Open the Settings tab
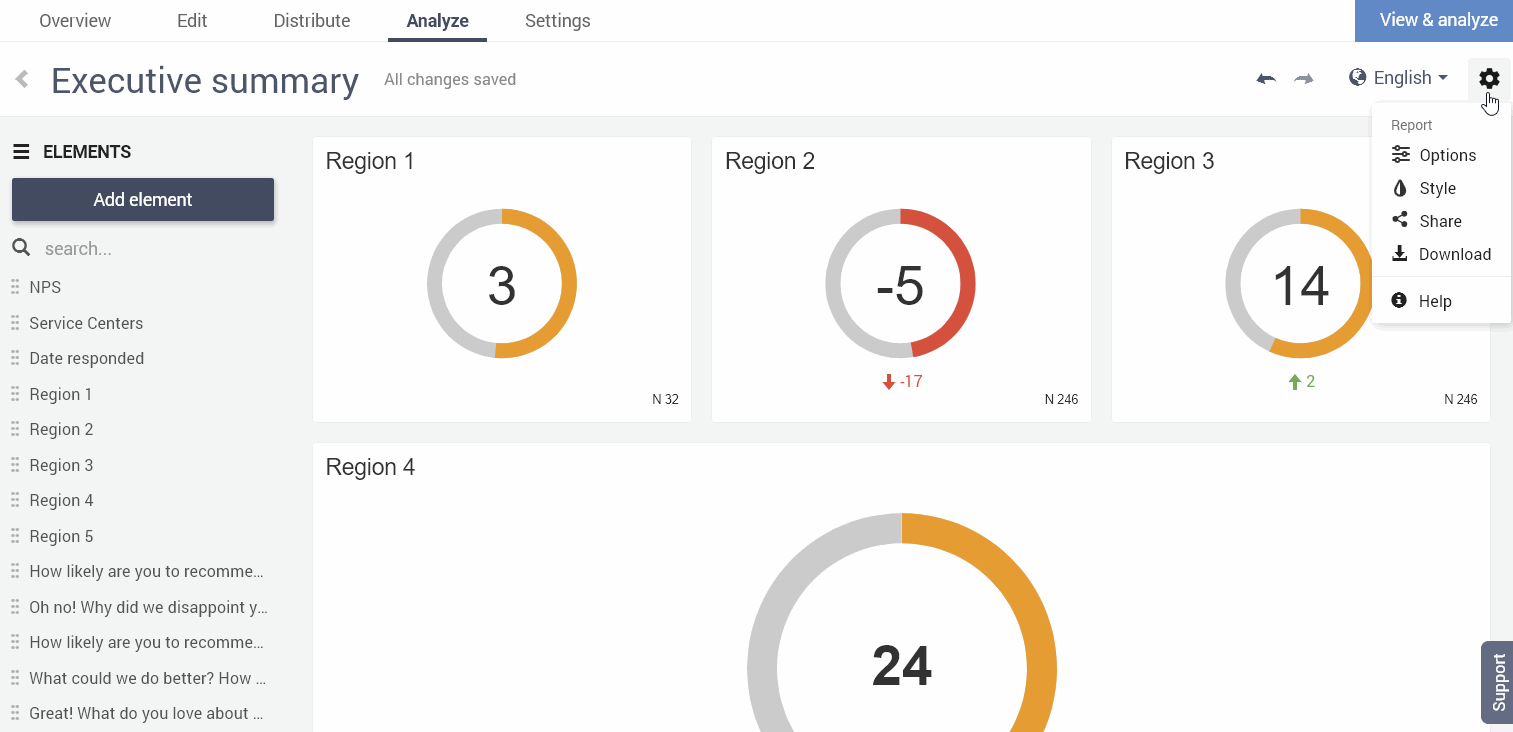 pos(558,21)
